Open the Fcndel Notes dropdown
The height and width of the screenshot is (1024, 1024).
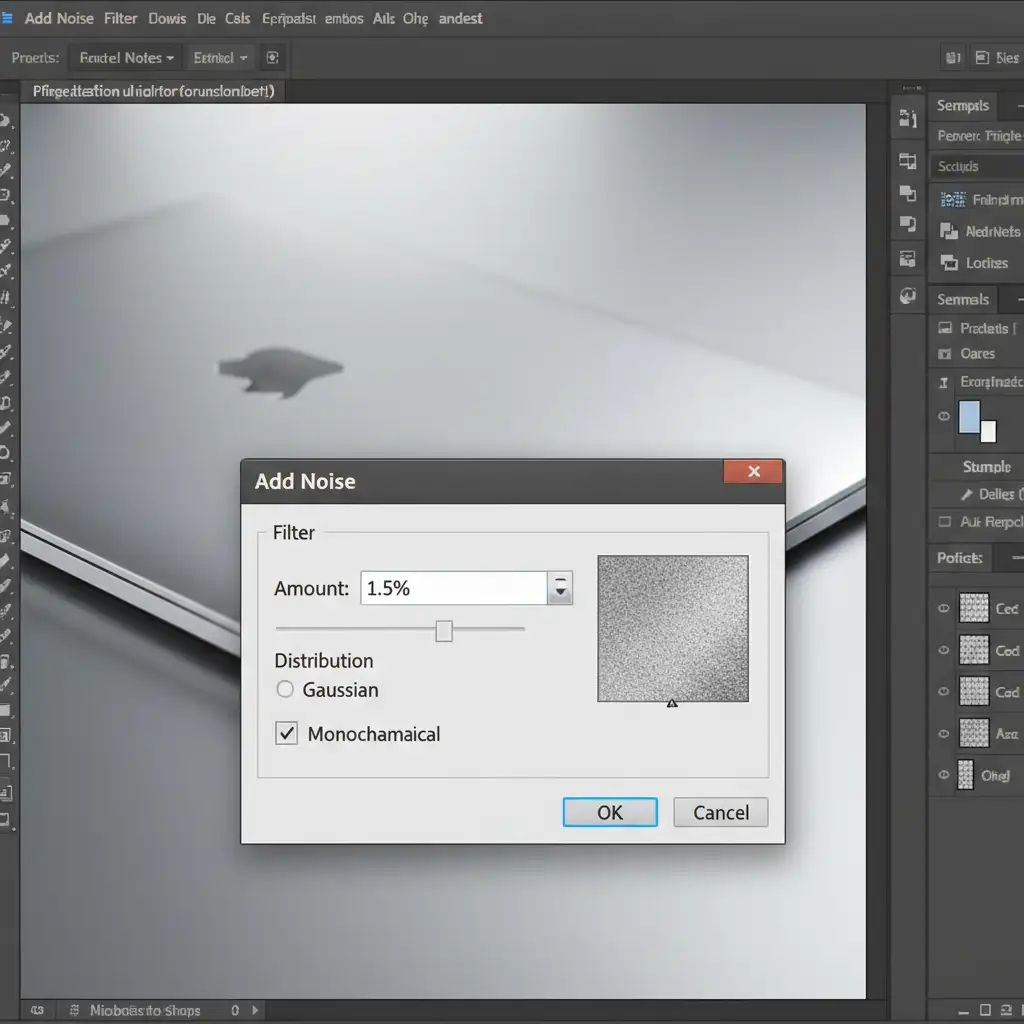tap(127, 58)
